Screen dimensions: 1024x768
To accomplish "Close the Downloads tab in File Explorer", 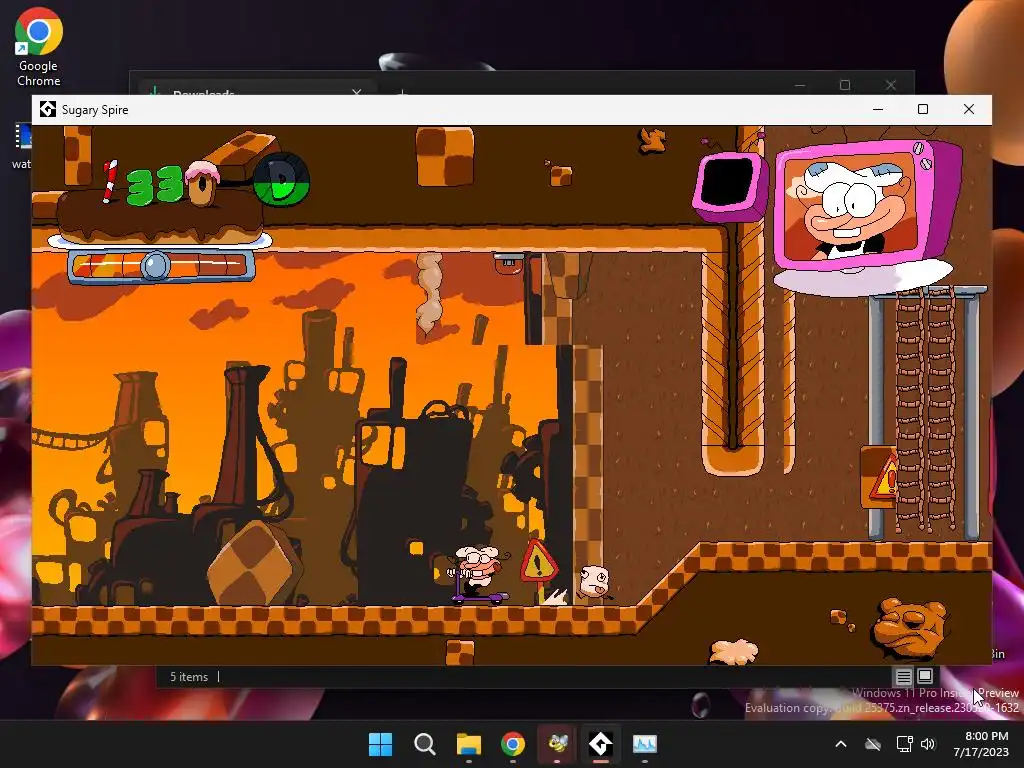I will (x=357, y=93).
